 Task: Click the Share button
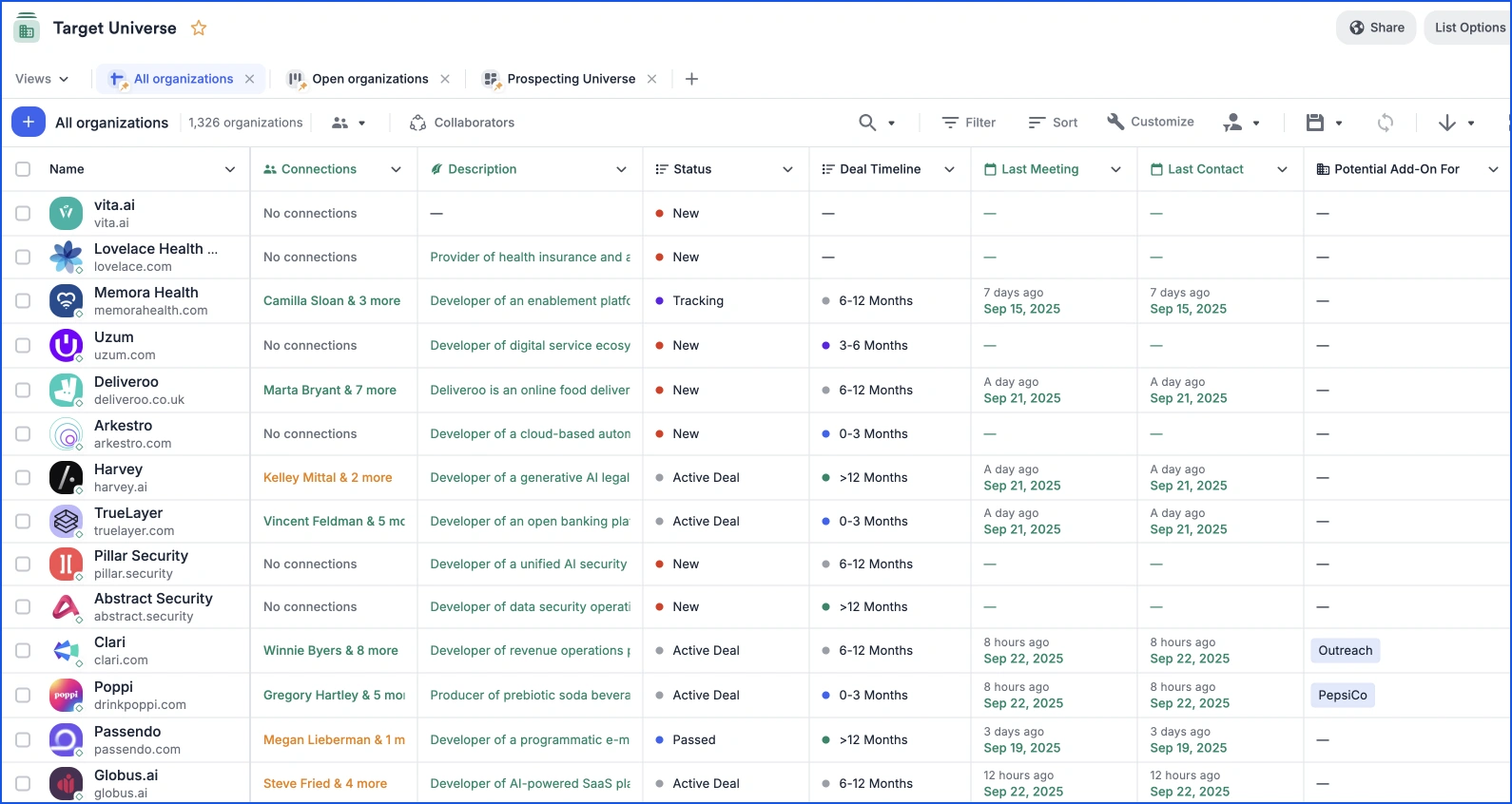1376,28
